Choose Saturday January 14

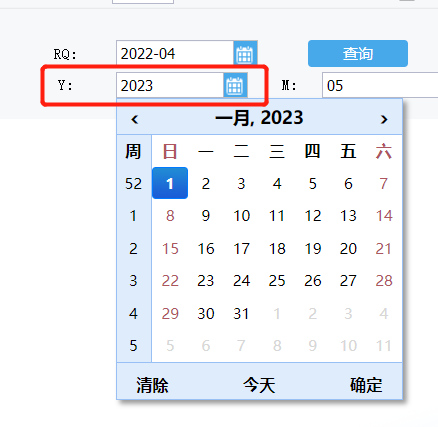[x=384, y=216]
